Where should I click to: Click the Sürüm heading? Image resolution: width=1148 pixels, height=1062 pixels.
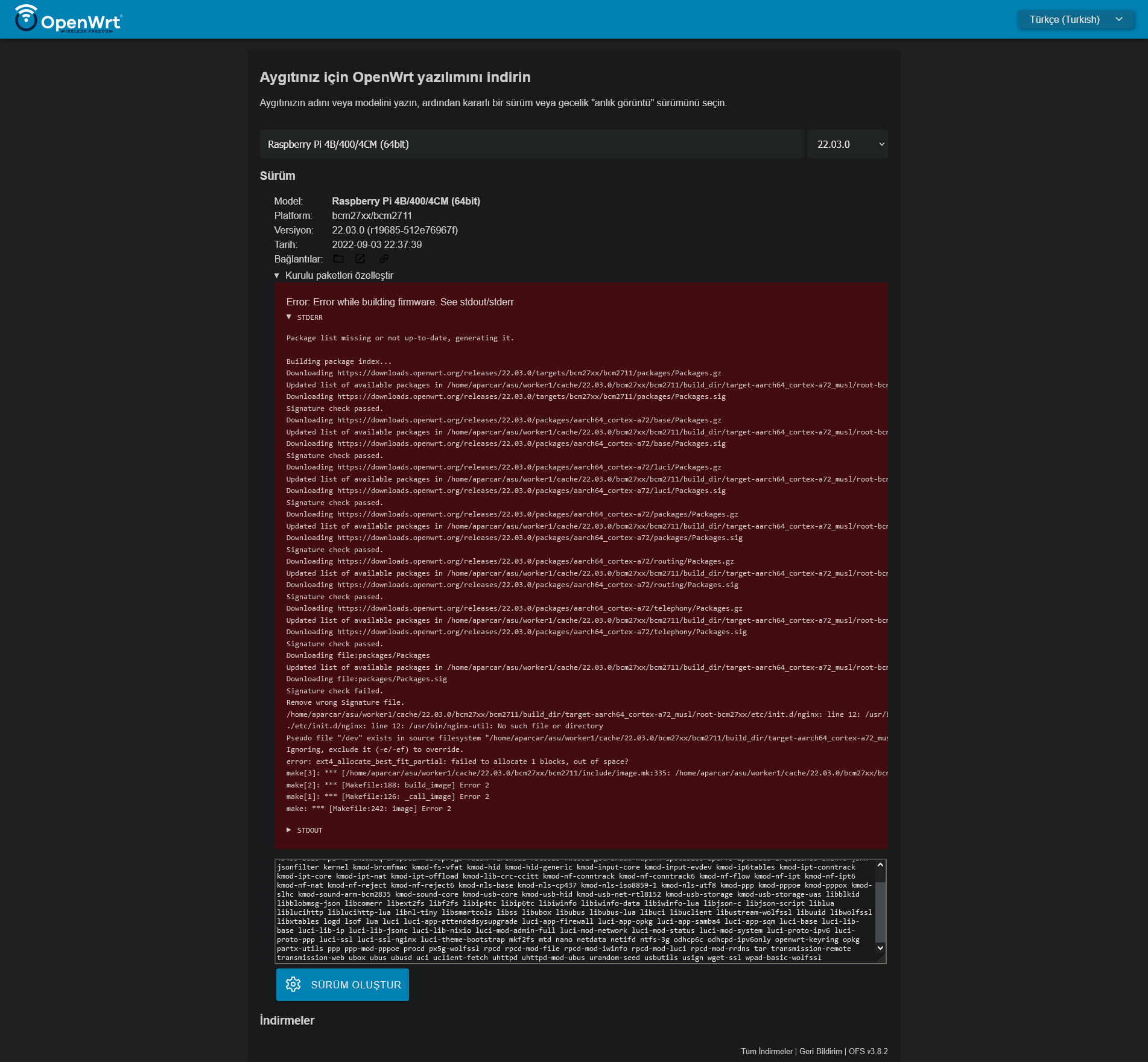[x=277, y=176]
